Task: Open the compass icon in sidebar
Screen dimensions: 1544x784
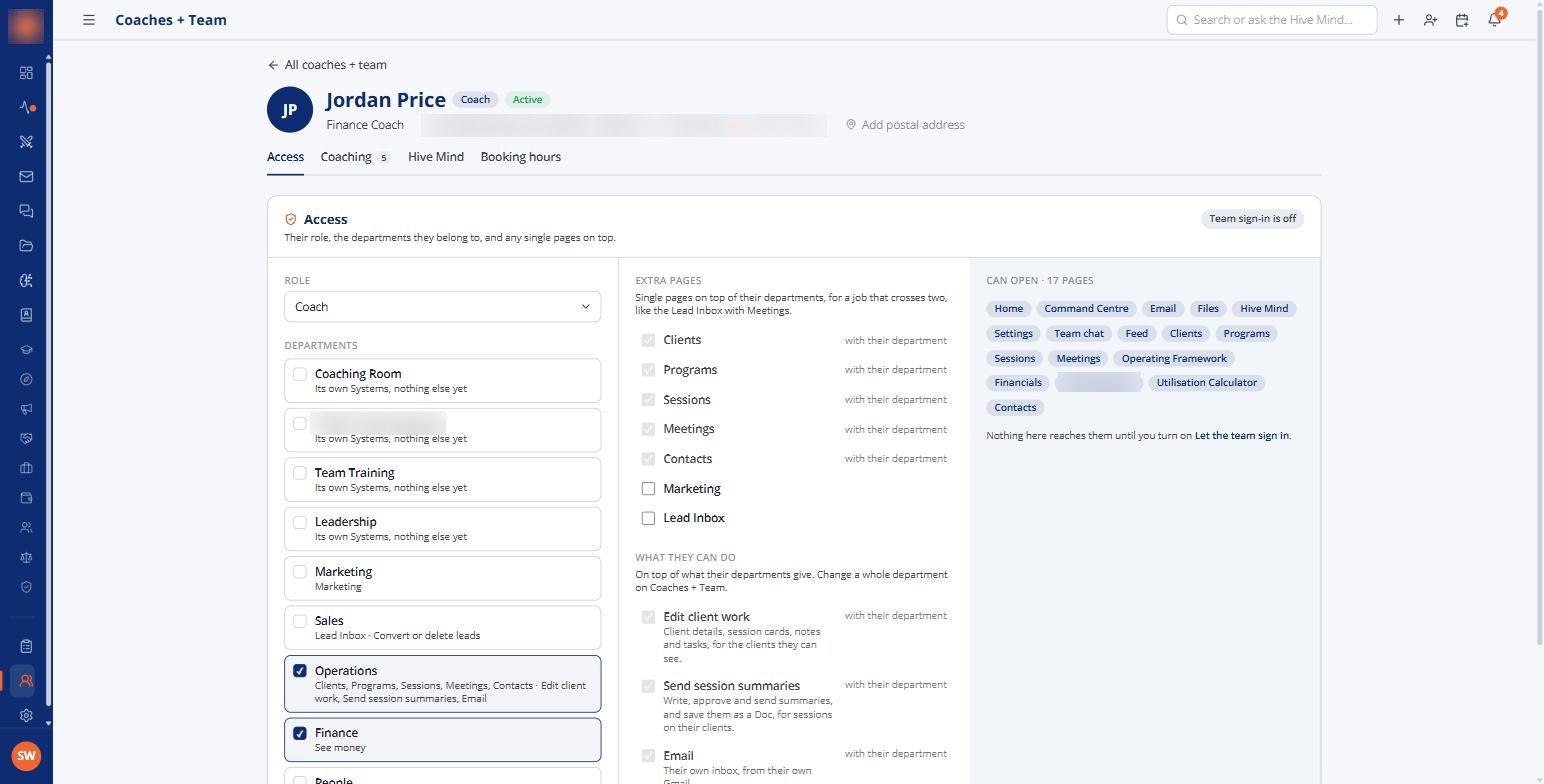Action: [x=26, y=379]
